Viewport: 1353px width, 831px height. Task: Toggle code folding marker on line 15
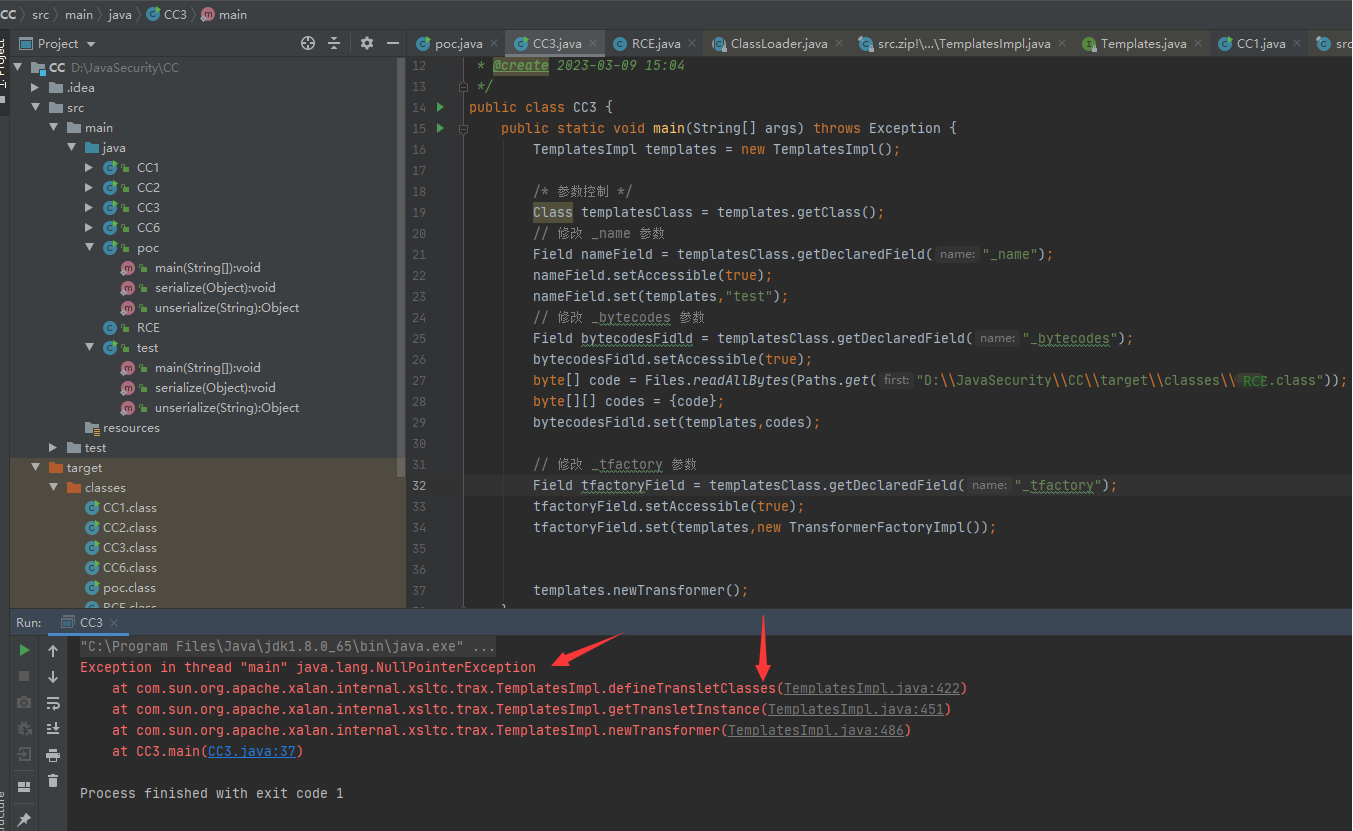(x=463, y=129)
